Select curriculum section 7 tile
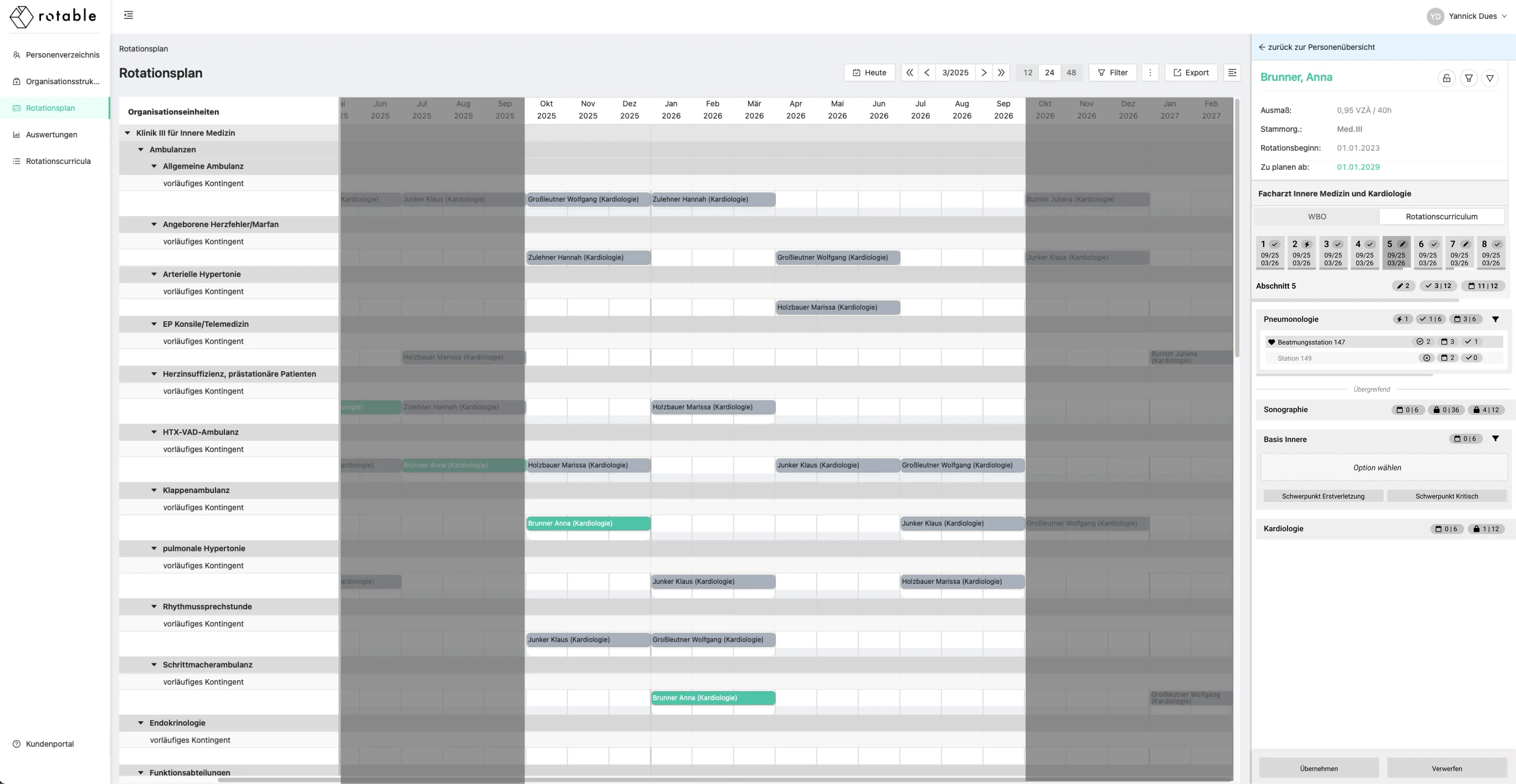The height and width of the screenshot is (784, 1516). tap(1459, 252)
